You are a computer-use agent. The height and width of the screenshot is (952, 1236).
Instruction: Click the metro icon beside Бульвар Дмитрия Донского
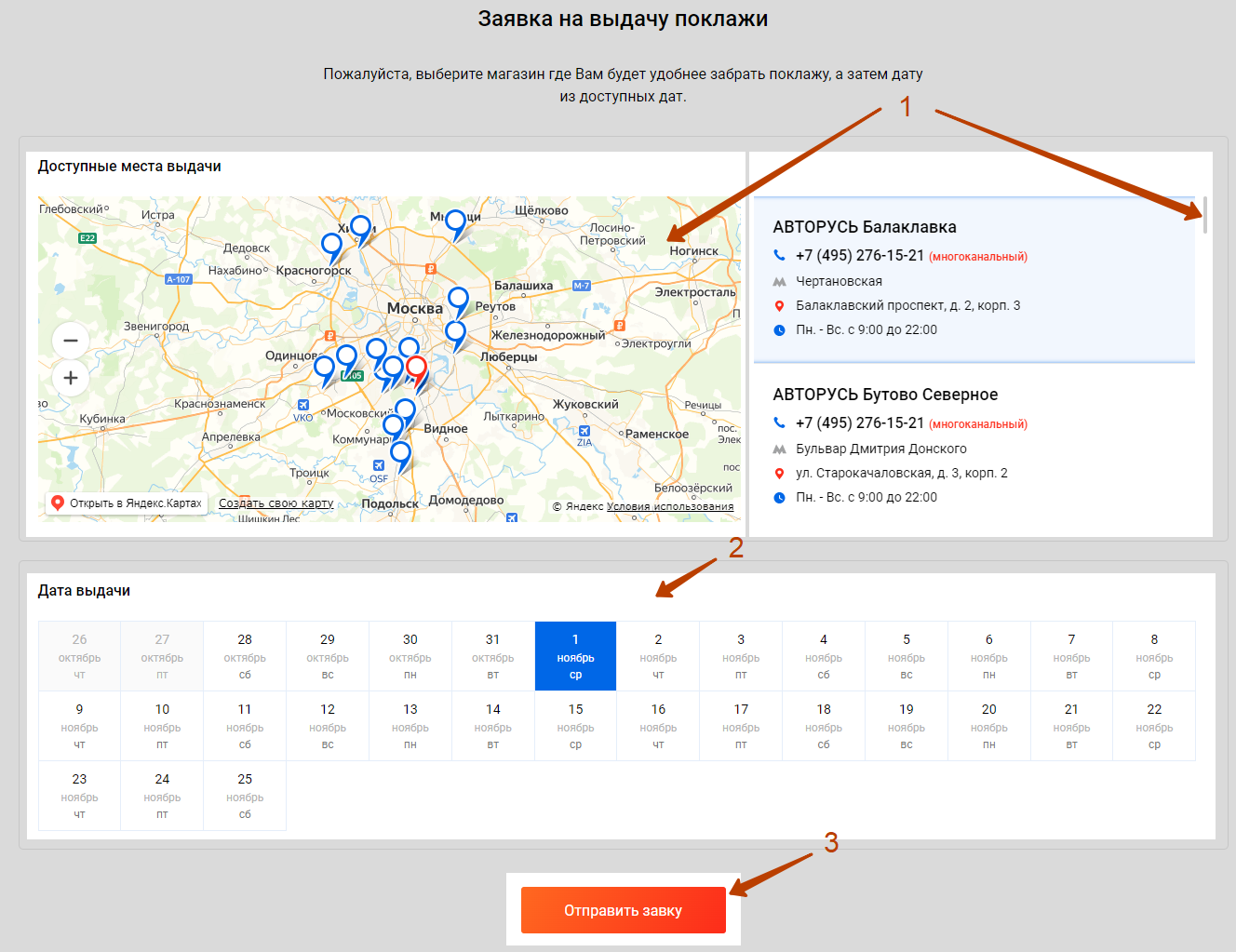tap(780, 449)
